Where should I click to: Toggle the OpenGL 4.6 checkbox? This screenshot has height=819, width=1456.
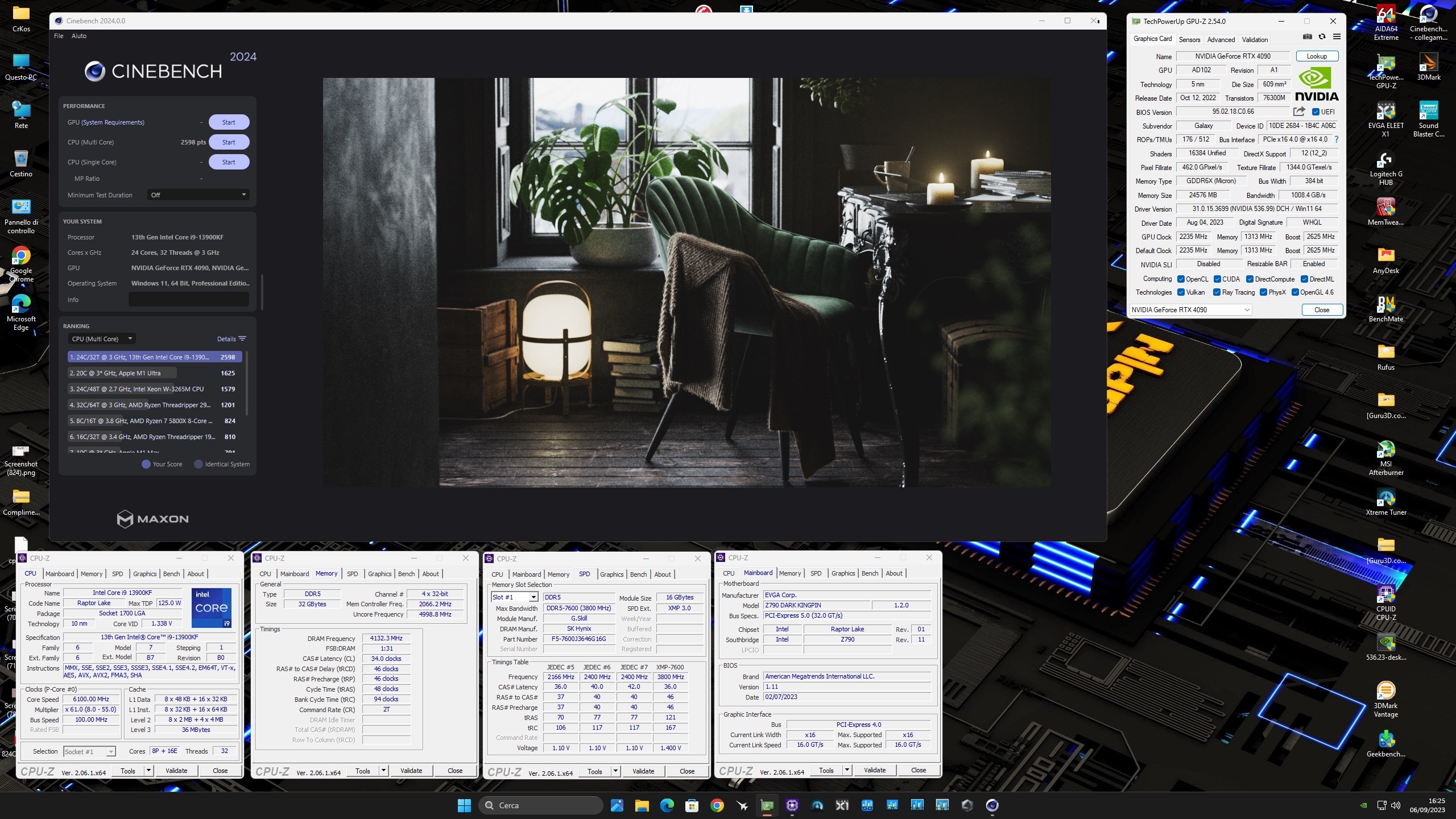click(x=1295, y=292)
